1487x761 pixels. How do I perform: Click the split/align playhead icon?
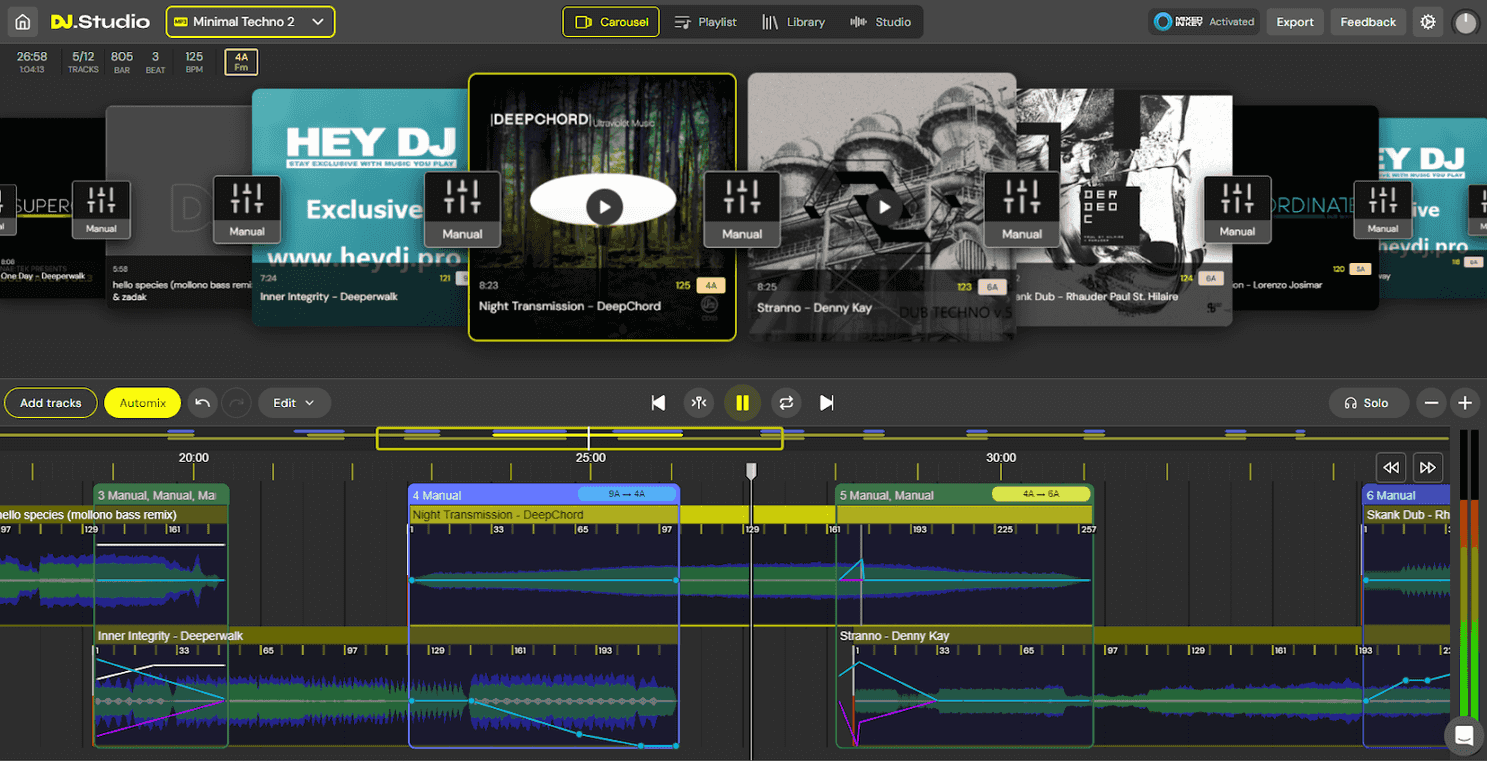click(x=699, y=403)
